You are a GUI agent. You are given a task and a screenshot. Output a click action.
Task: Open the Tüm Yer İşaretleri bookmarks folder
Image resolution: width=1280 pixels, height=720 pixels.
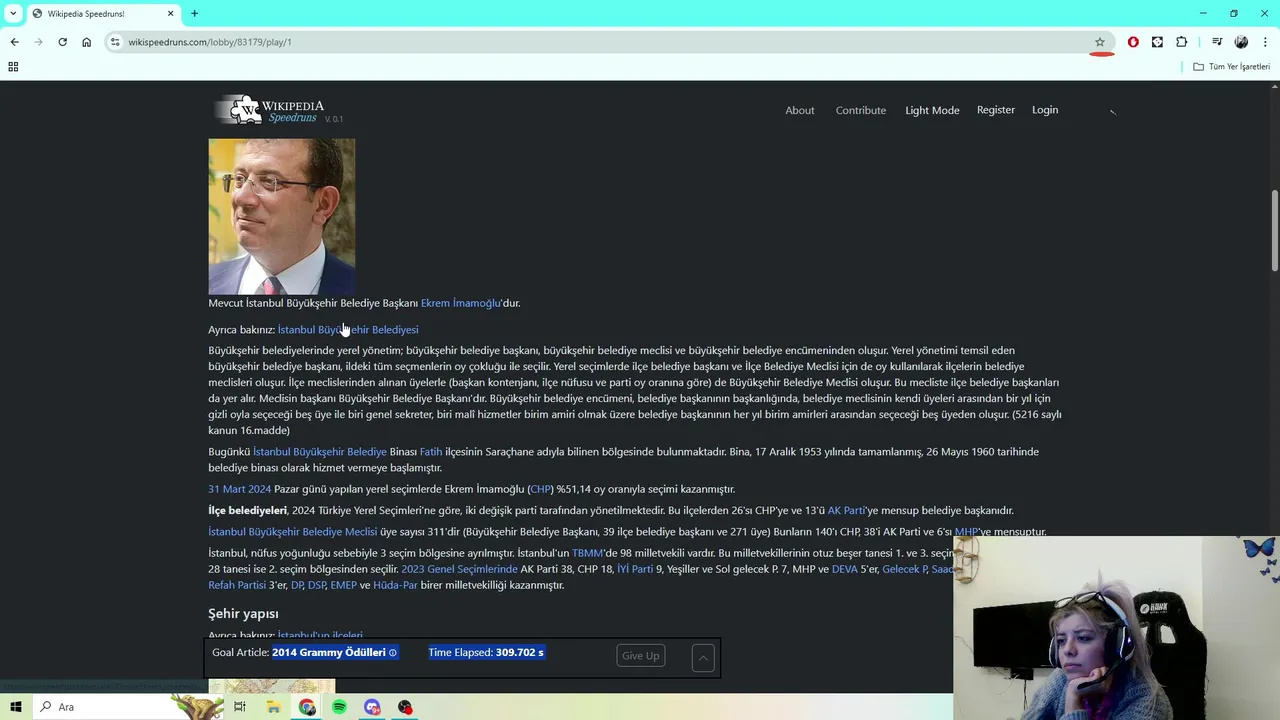coord(1231,67)
